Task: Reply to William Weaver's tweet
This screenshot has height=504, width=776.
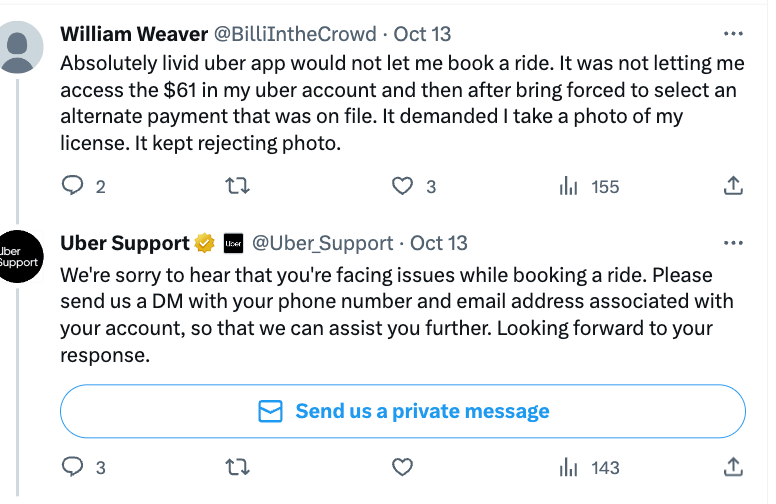Action: tap(73, 186)
